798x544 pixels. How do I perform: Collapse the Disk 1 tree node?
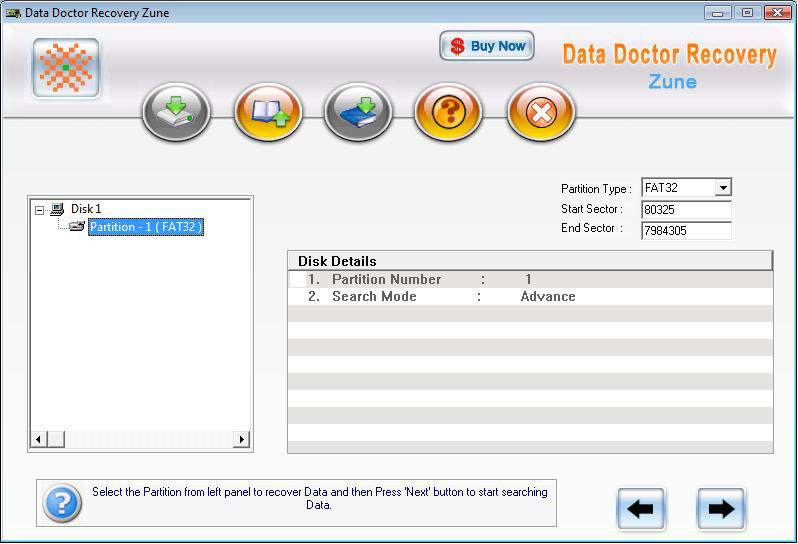39,210
